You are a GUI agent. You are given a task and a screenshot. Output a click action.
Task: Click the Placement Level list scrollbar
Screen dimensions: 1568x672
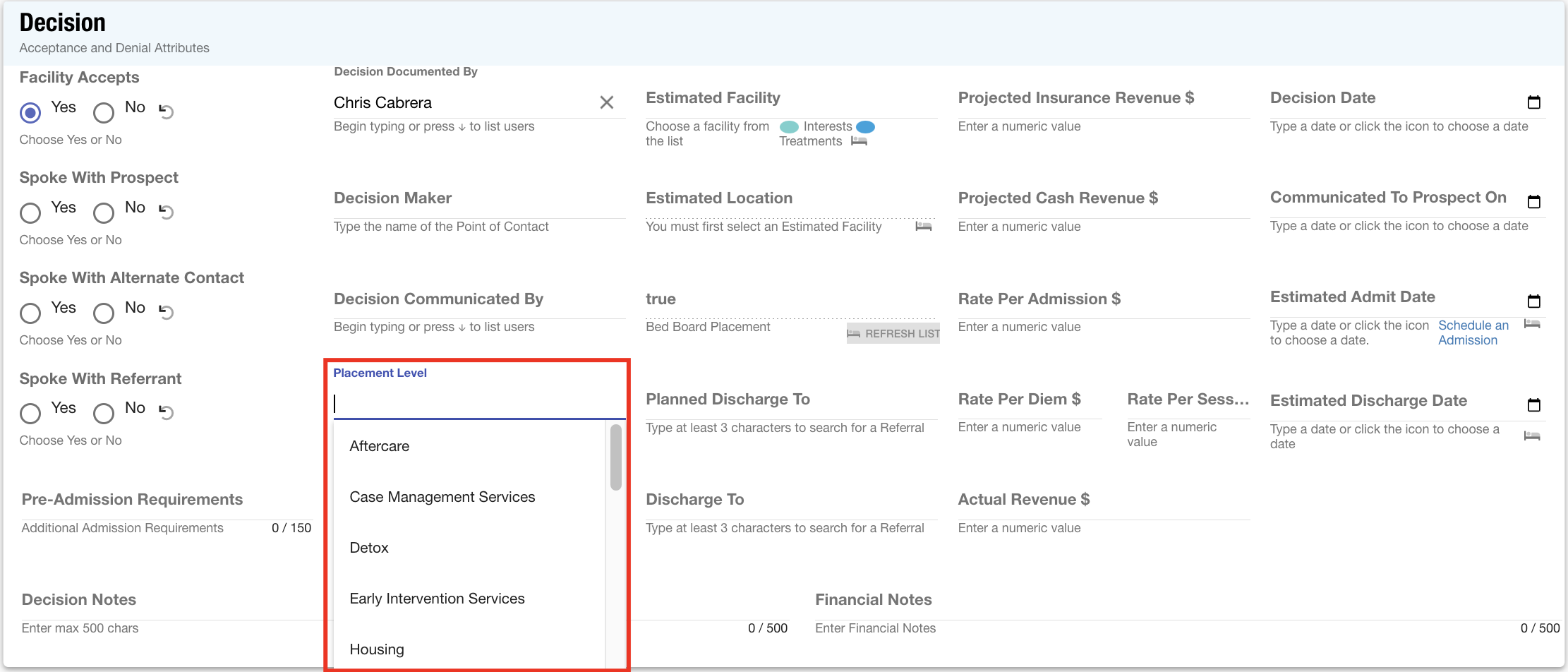(x=615, y=457)
